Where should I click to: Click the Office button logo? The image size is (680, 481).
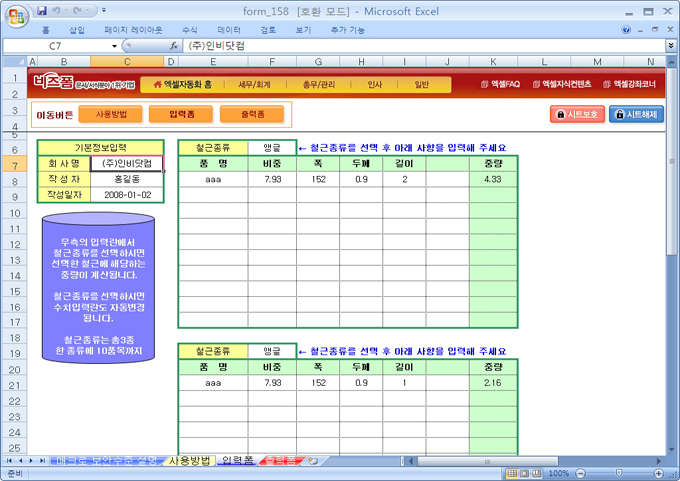16,14
